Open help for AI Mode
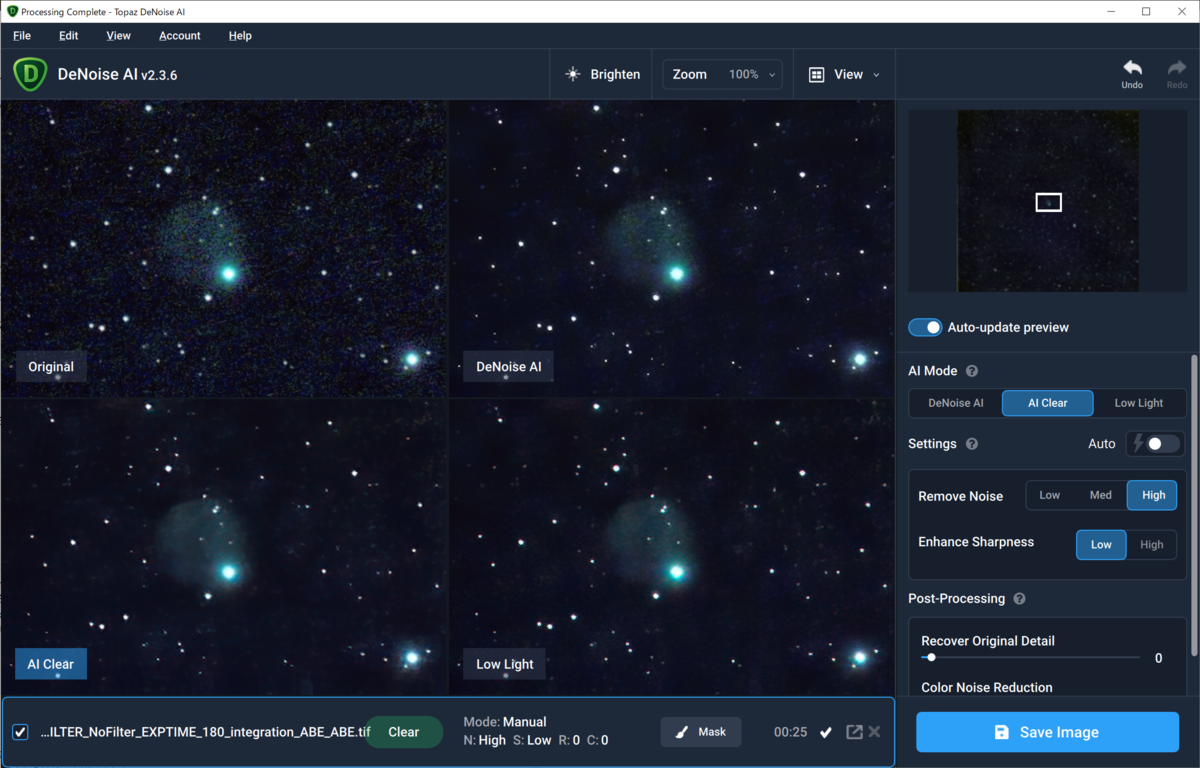 click(x=972, y=371)
